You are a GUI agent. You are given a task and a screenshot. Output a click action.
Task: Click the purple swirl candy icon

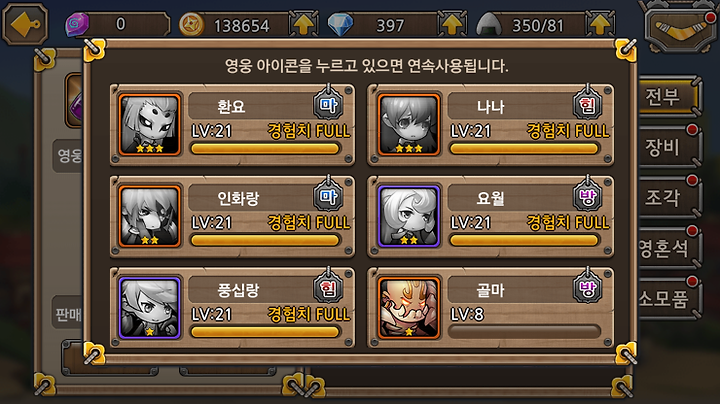77,24
